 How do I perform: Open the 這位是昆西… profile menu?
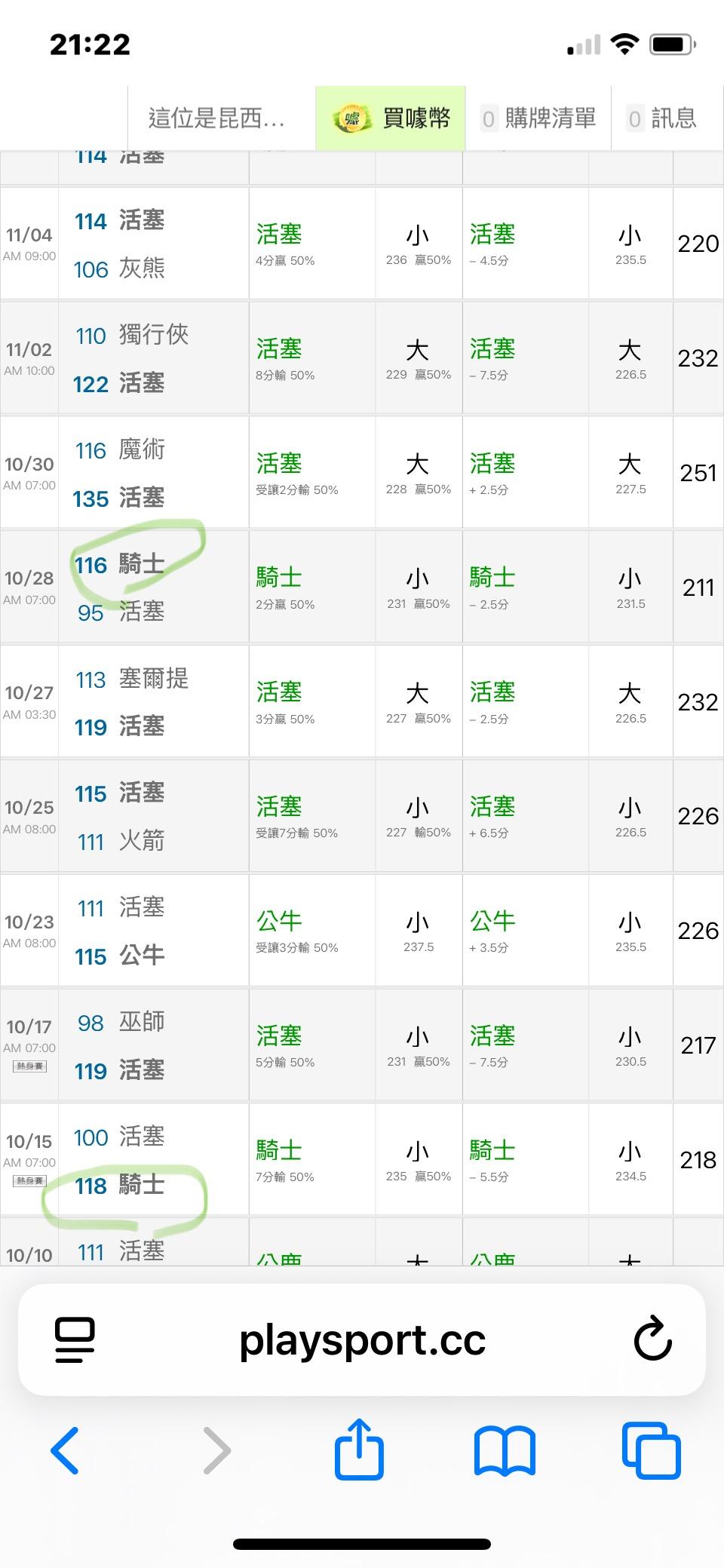pos(217,118)
